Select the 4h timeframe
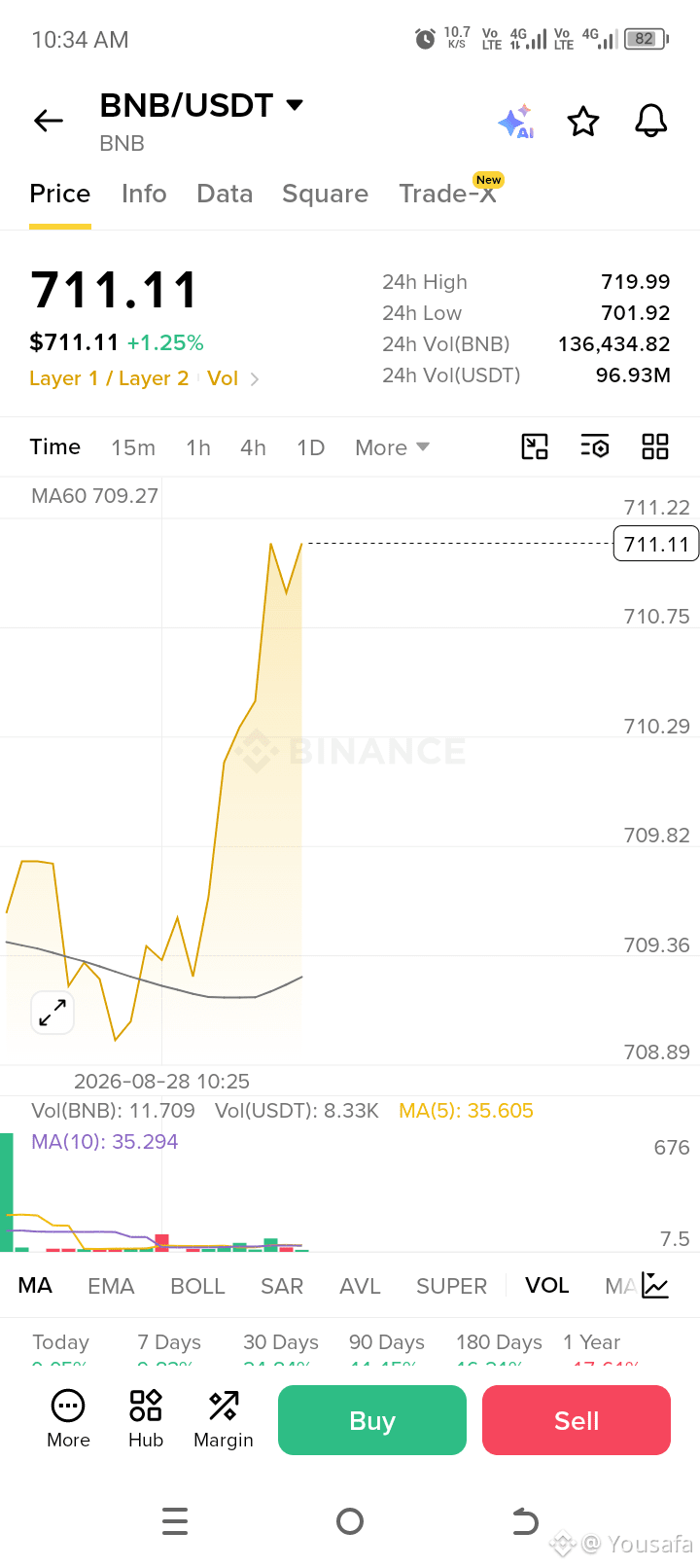 pos(253,447)
